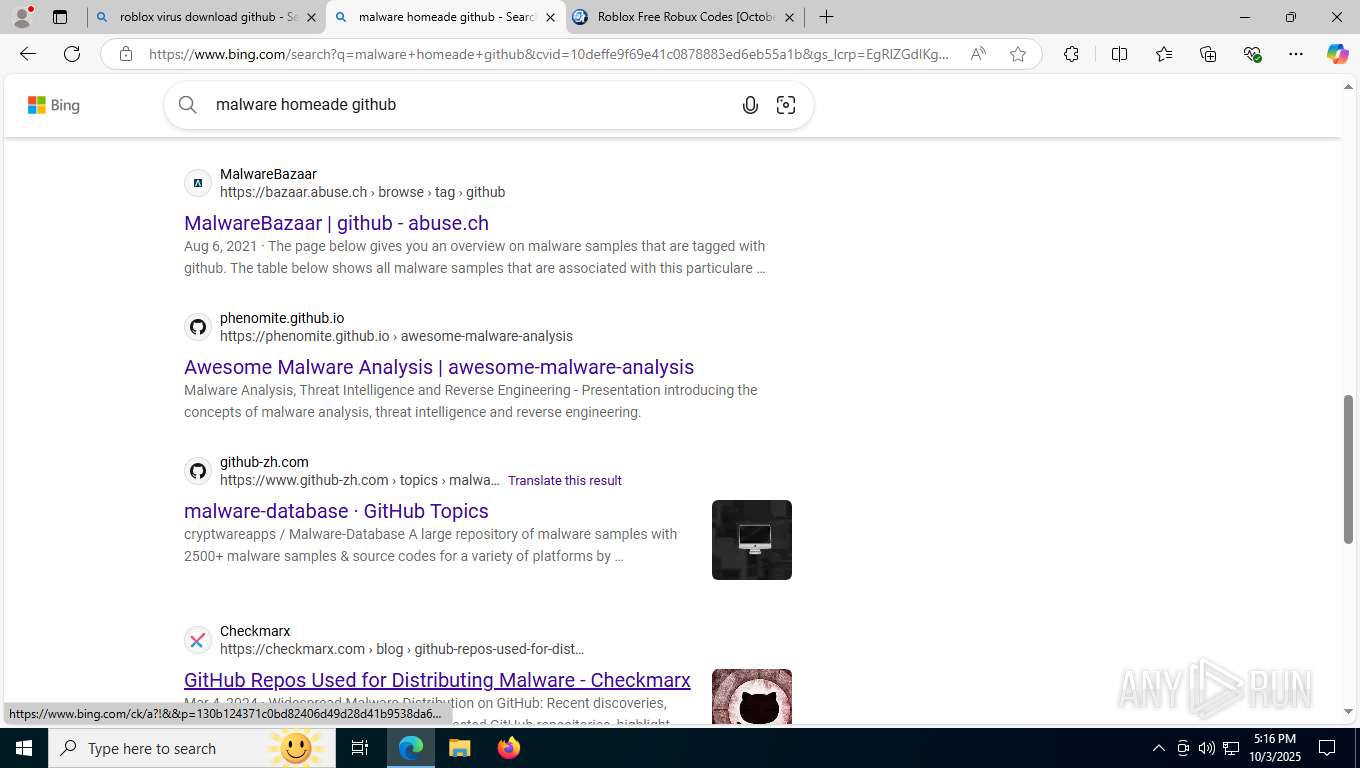Open the notification center
This screenshot has width=1360, height=768.
1327,748
